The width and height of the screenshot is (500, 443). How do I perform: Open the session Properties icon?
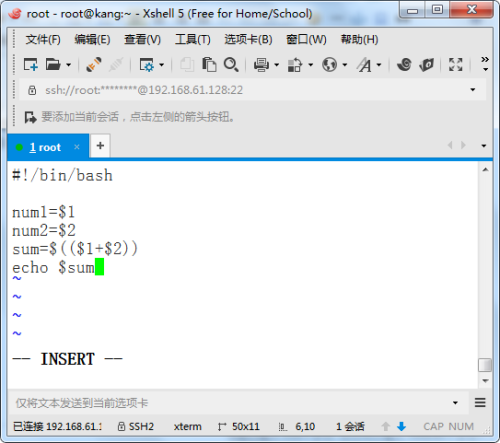(147, 65)
